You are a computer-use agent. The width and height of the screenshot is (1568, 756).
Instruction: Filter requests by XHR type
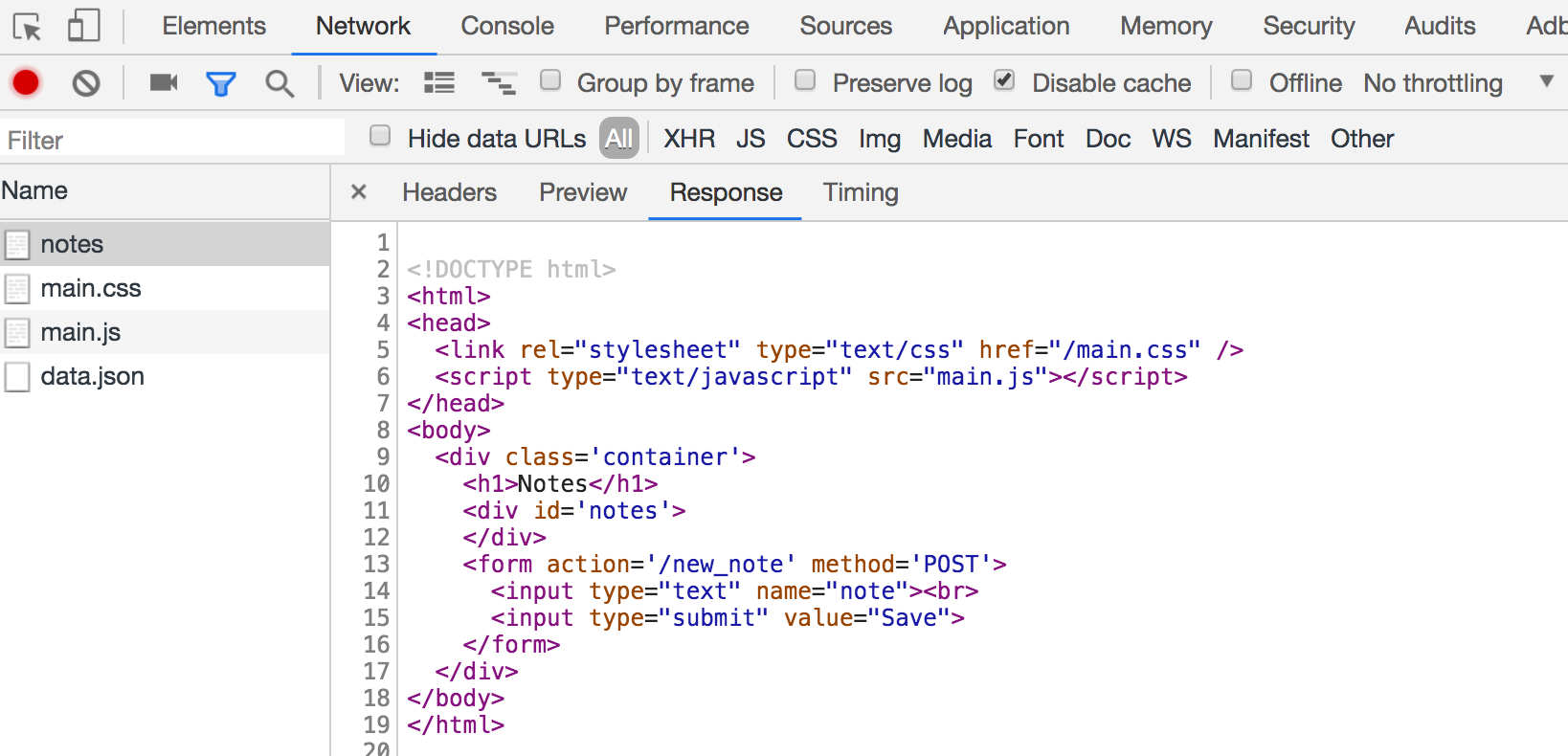689,139
